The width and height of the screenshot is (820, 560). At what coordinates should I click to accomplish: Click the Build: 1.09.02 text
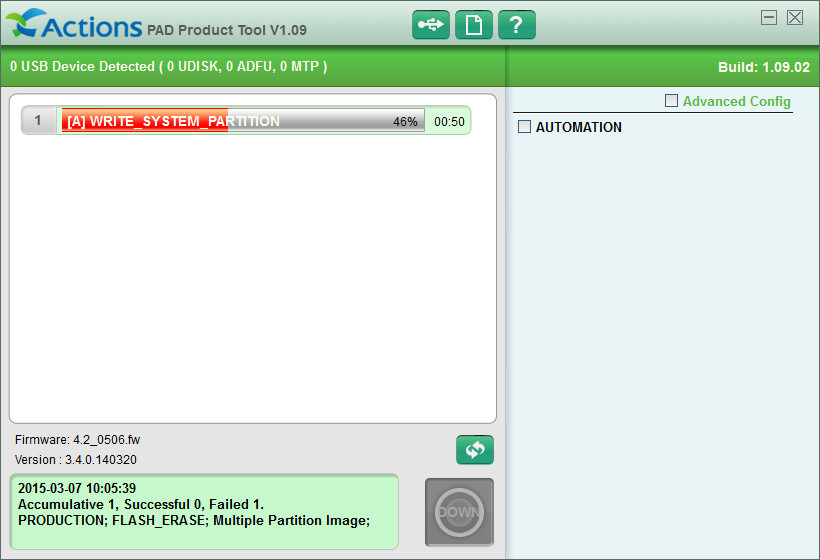[x=764, y=67]
